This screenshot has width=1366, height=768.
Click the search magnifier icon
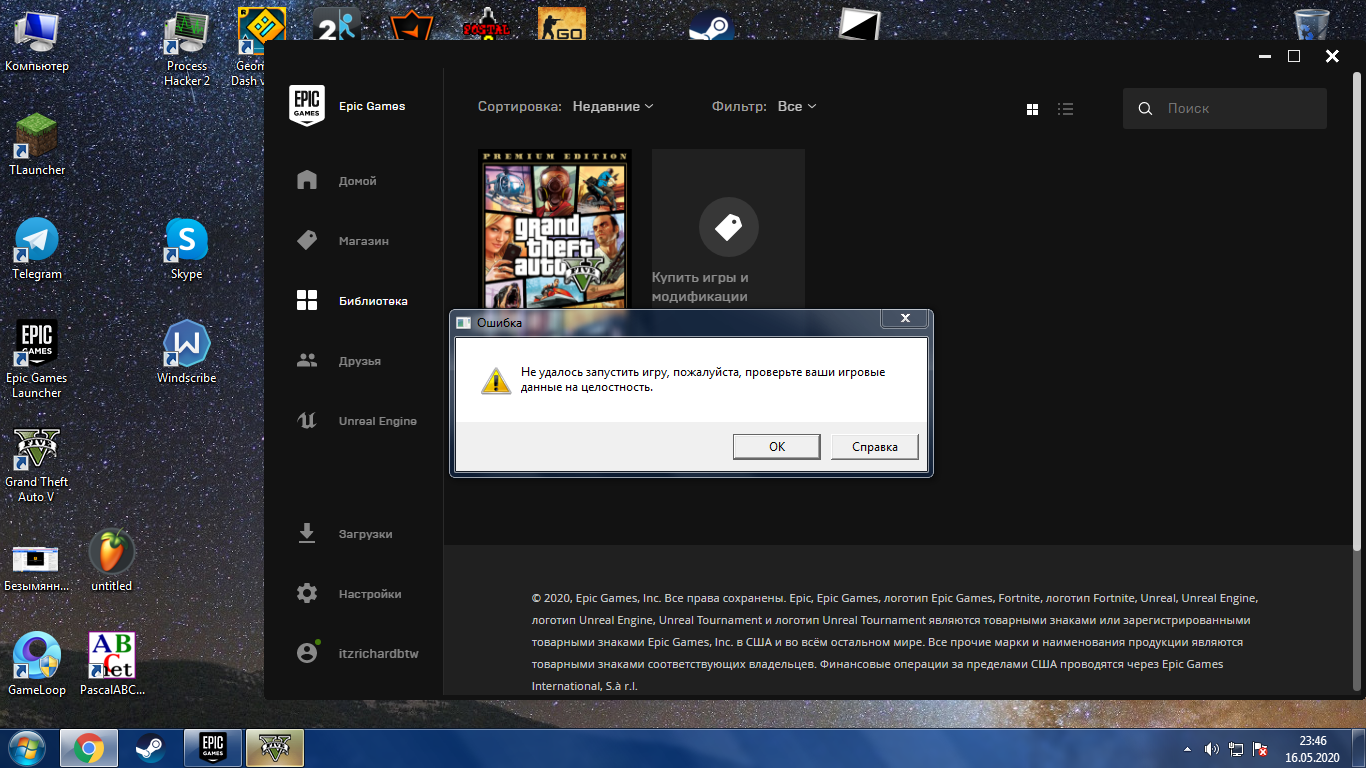tap(1145, 109)
